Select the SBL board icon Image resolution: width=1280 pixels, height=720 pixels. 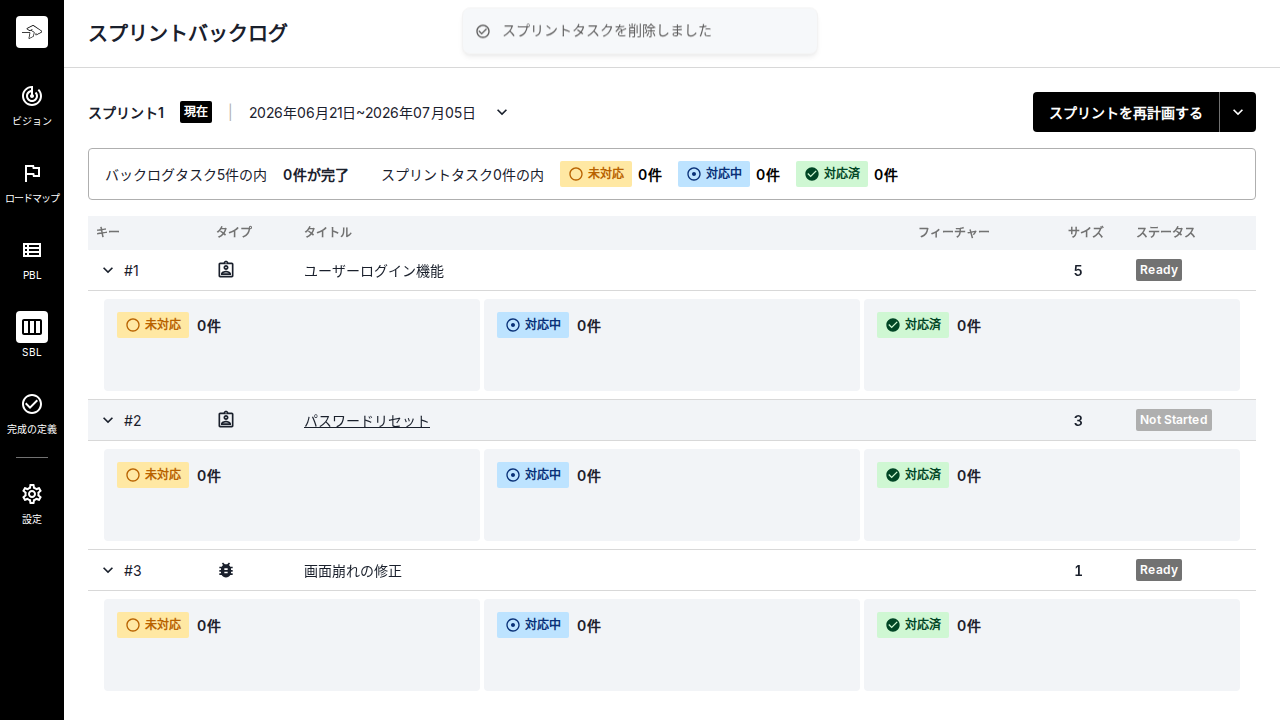[32, 327]
